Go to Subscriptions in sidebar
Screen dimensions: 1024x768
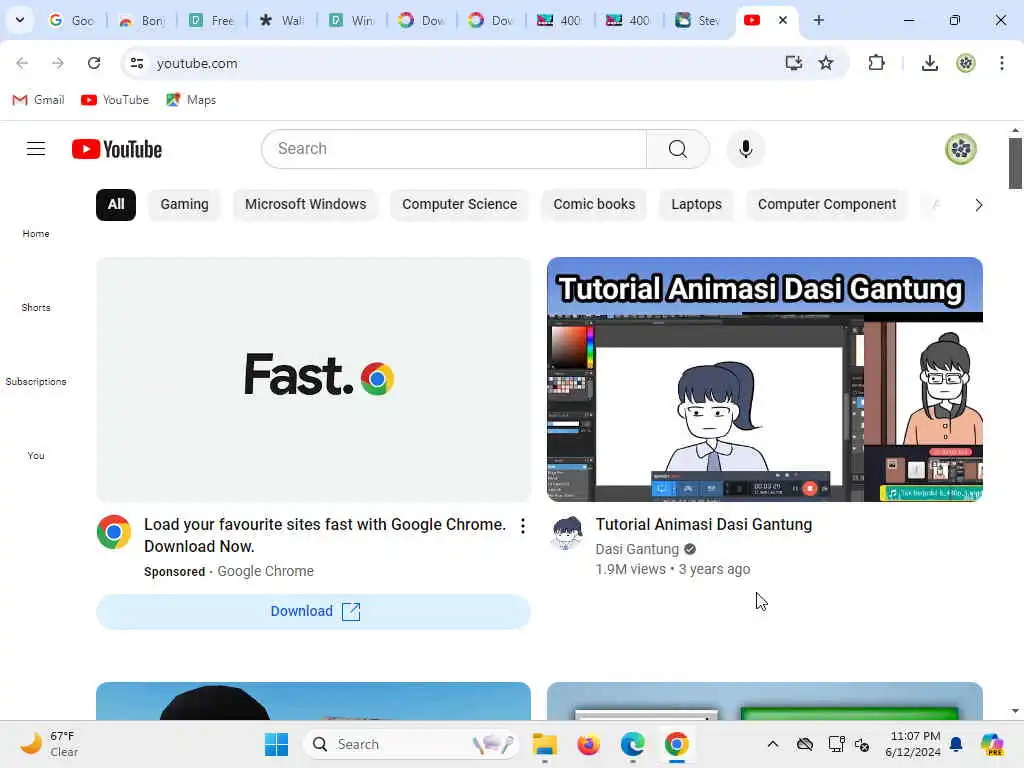36,381
